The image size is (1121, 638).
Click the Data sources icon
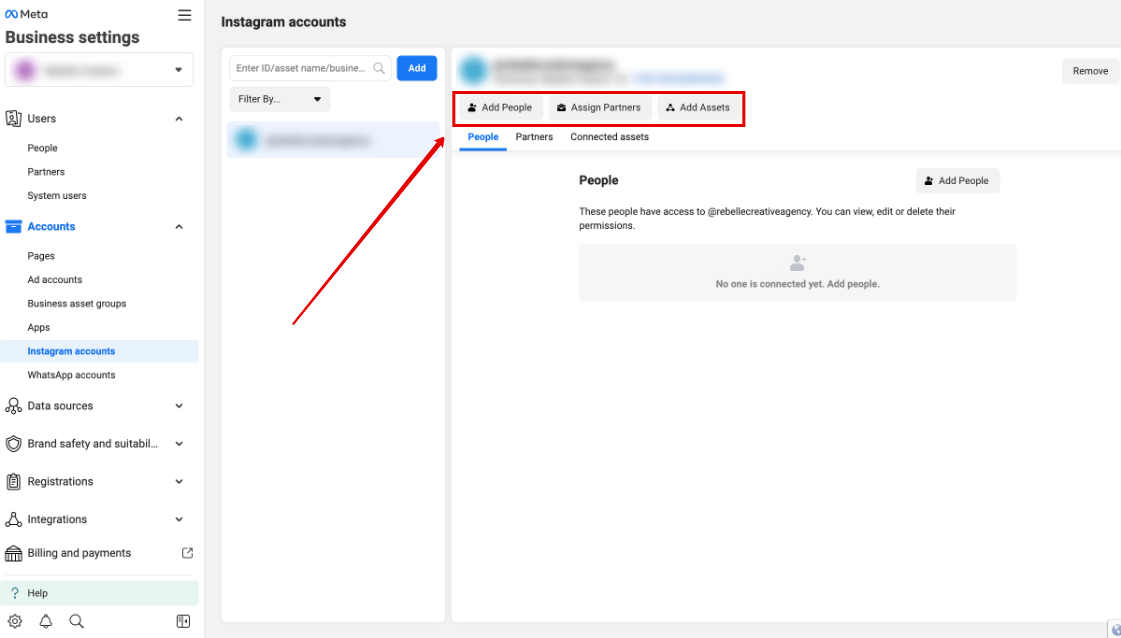tap(13, 406)
